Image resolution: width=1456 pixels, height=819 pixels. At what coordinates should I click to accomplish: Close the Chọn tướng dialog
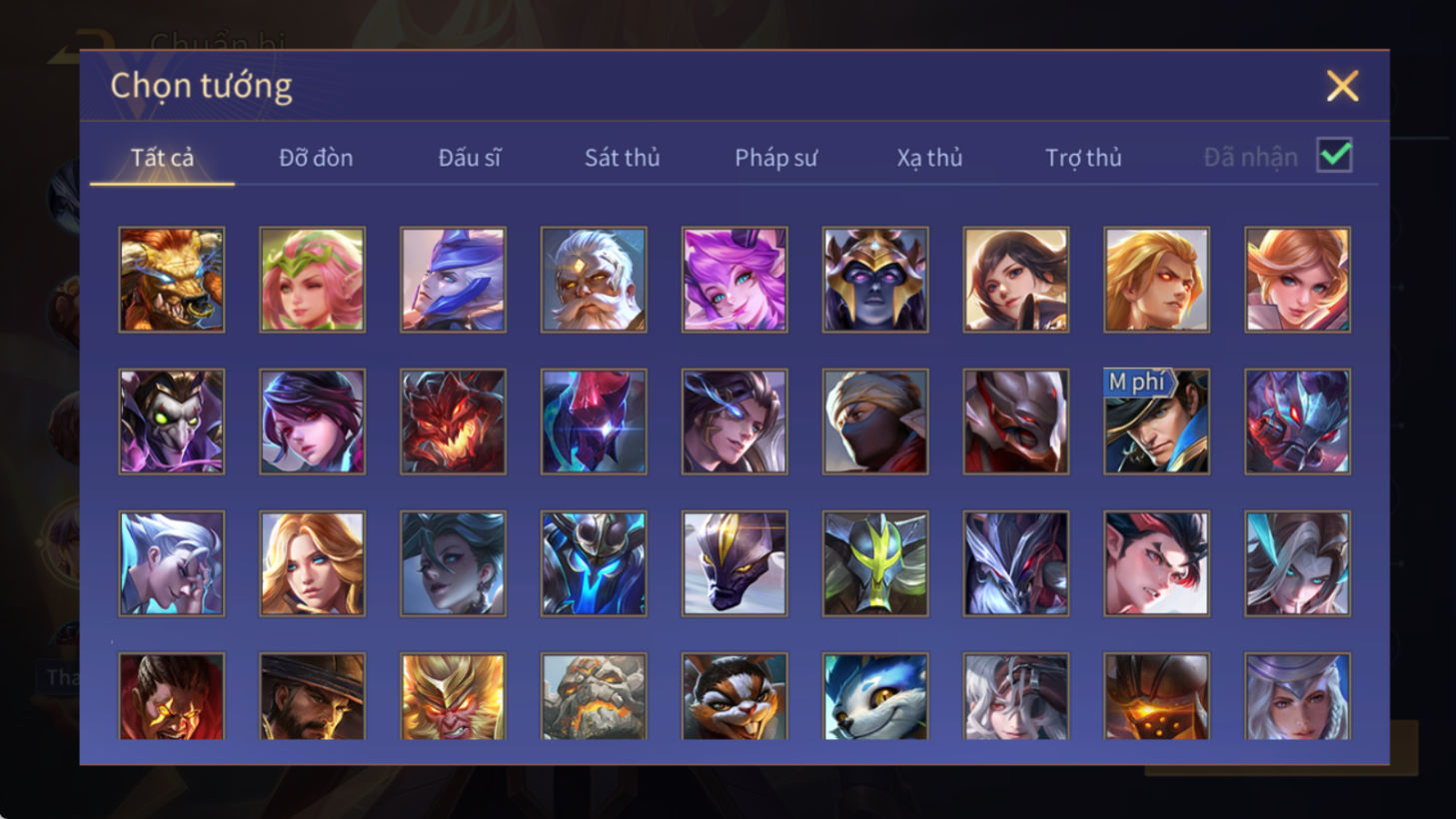[1342, 86]
